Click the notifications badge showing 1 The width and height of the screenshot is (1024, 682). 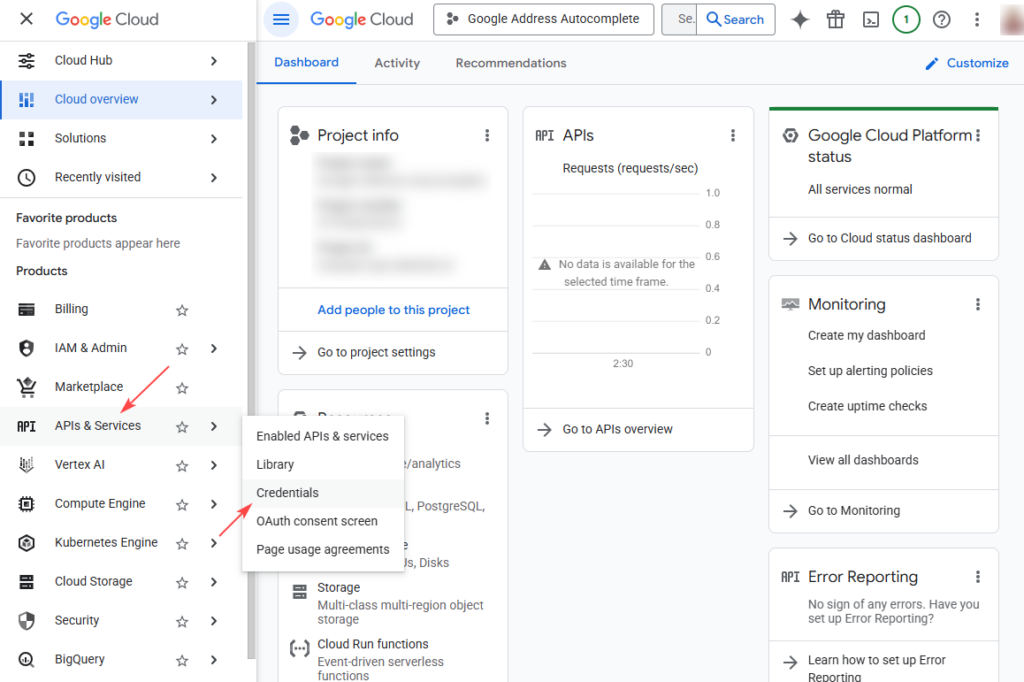click(x=906, y=19)
